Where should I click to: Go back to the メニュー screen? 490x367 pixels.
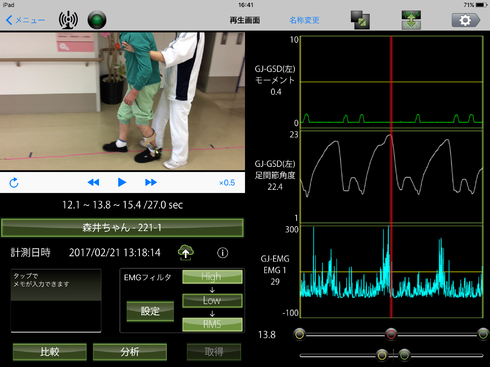(25, 20)
